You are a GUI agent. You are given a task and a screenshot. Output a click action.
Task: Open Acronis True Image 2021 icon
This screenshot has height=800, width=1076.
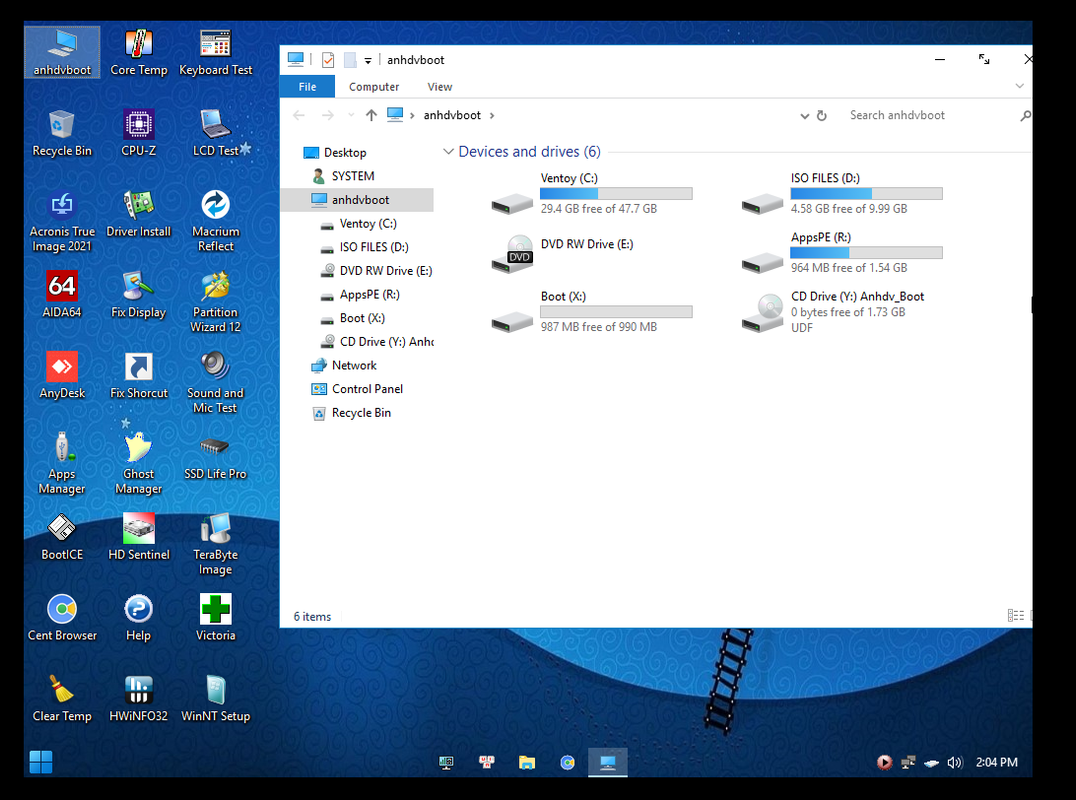click(62, 221)
